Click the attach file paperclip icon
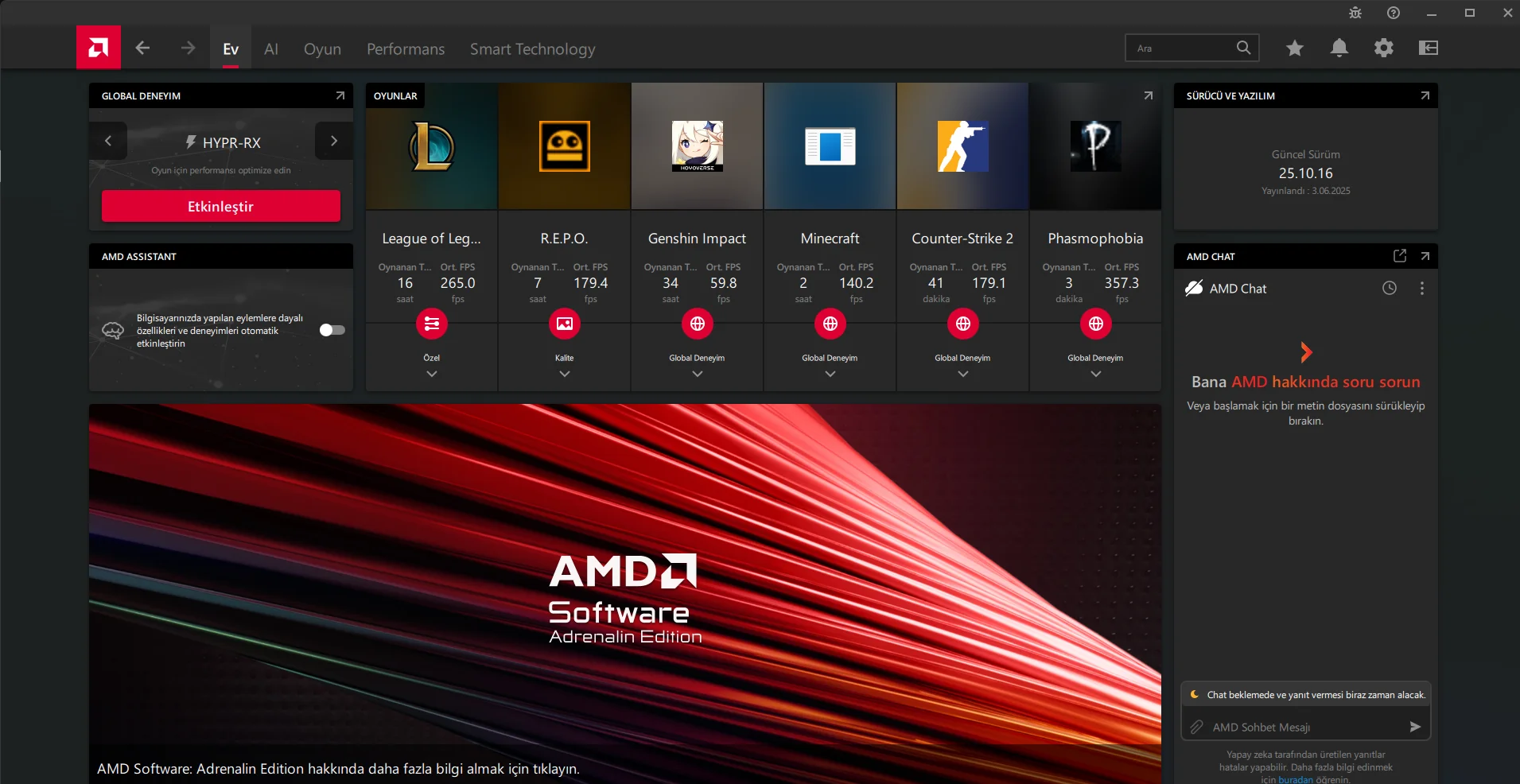This screenshot has height=784, width=1520. pos(1196,727)
